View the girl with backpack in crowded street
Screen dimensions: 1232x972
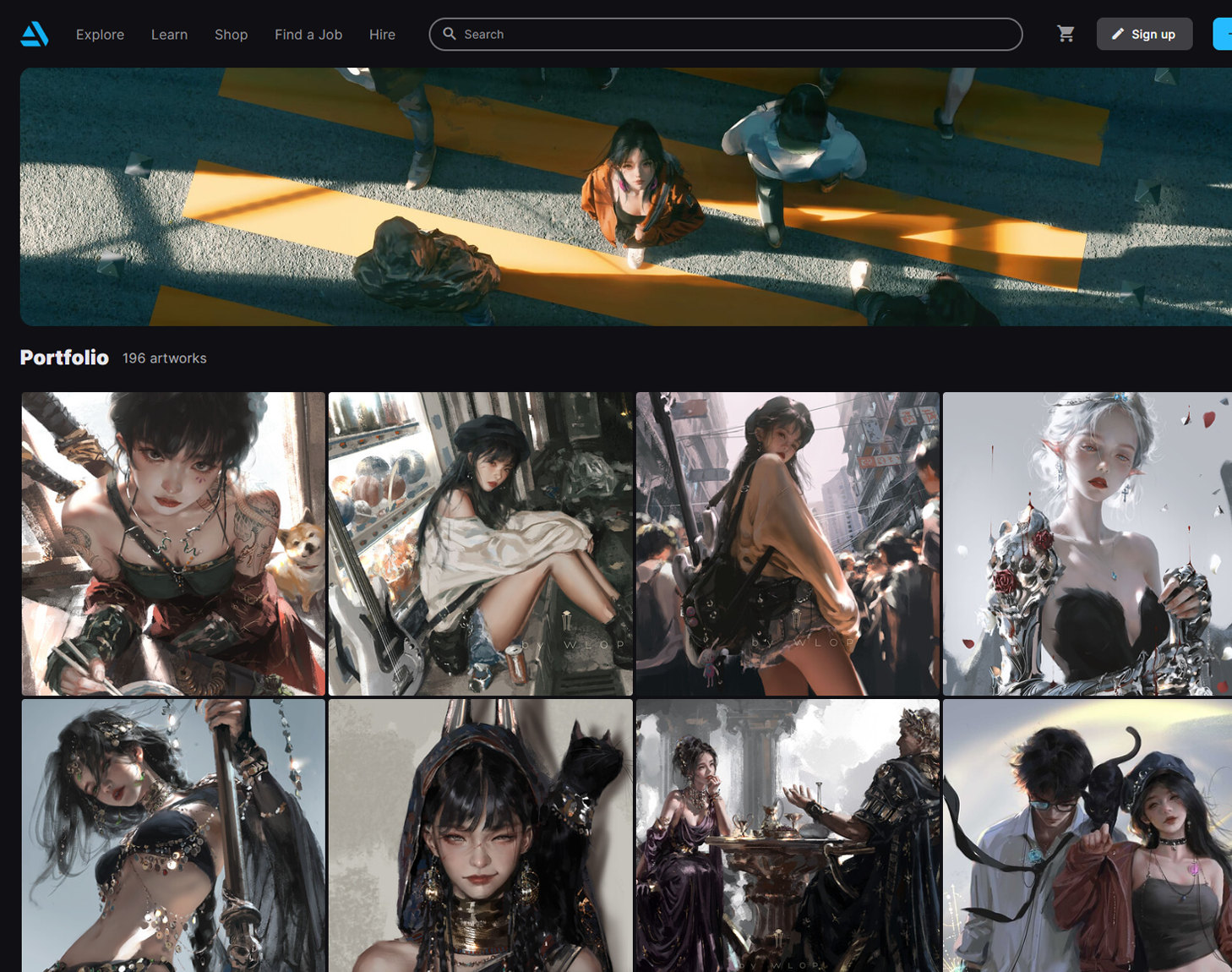pos(788,543)
